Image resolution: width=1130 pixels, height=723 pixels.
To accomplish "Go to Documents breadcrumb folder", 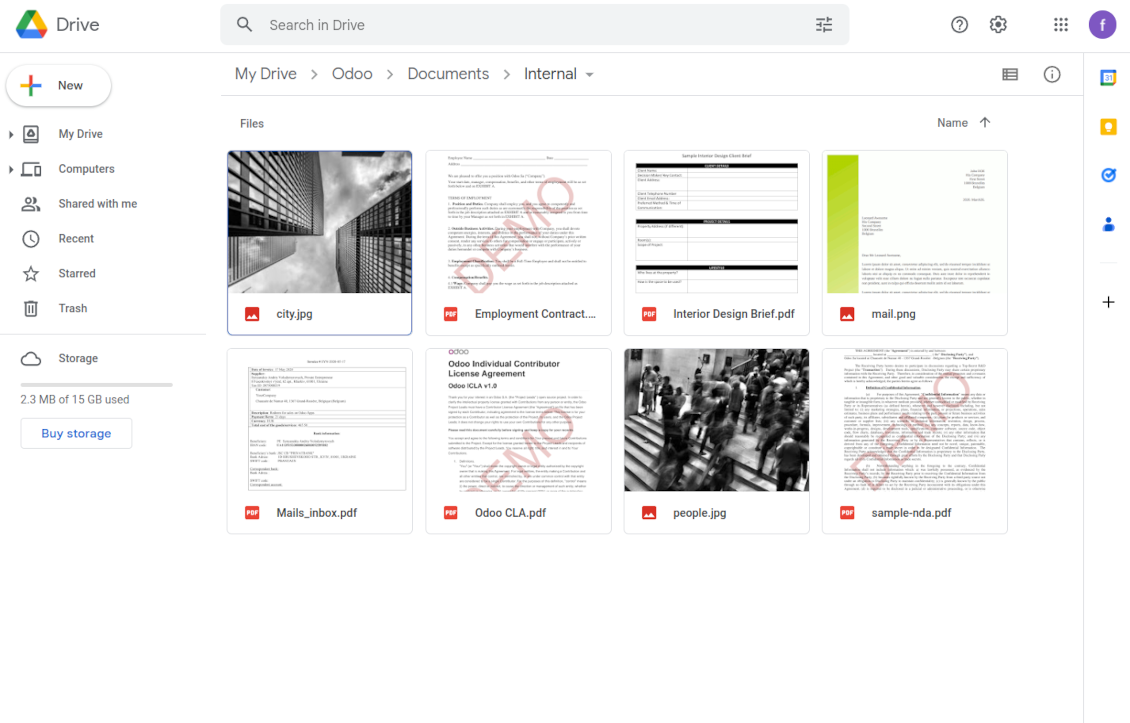I will click(x=448, y=74).
